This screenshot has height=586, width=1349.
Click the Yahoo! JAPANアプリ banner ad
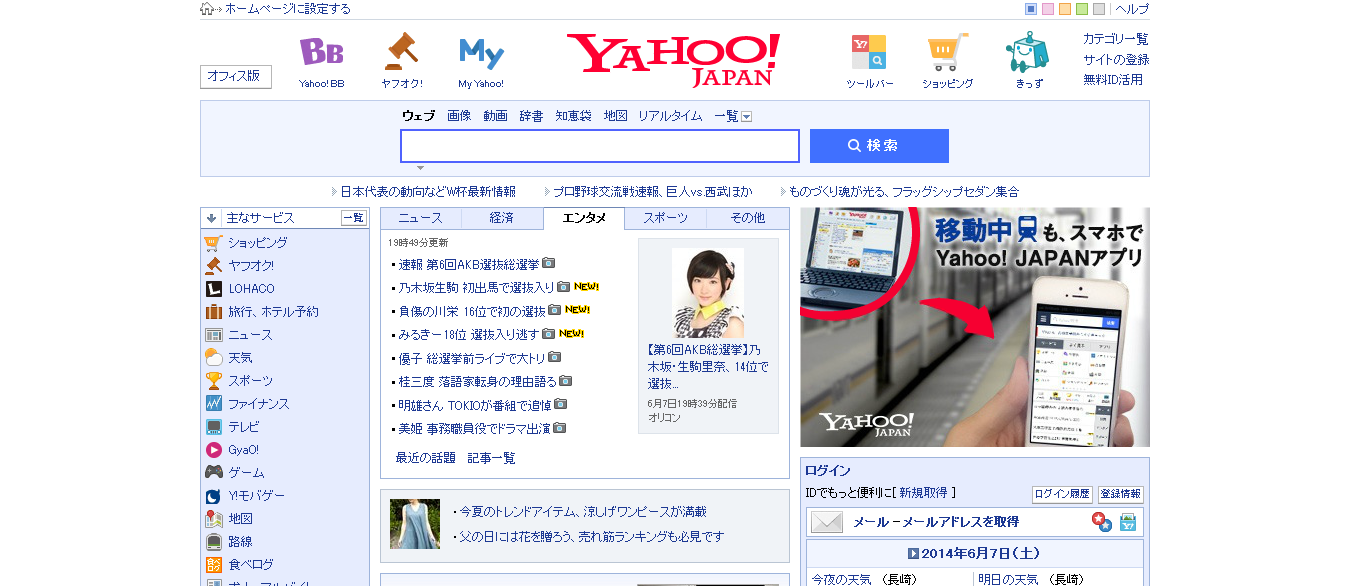(975, 327)
